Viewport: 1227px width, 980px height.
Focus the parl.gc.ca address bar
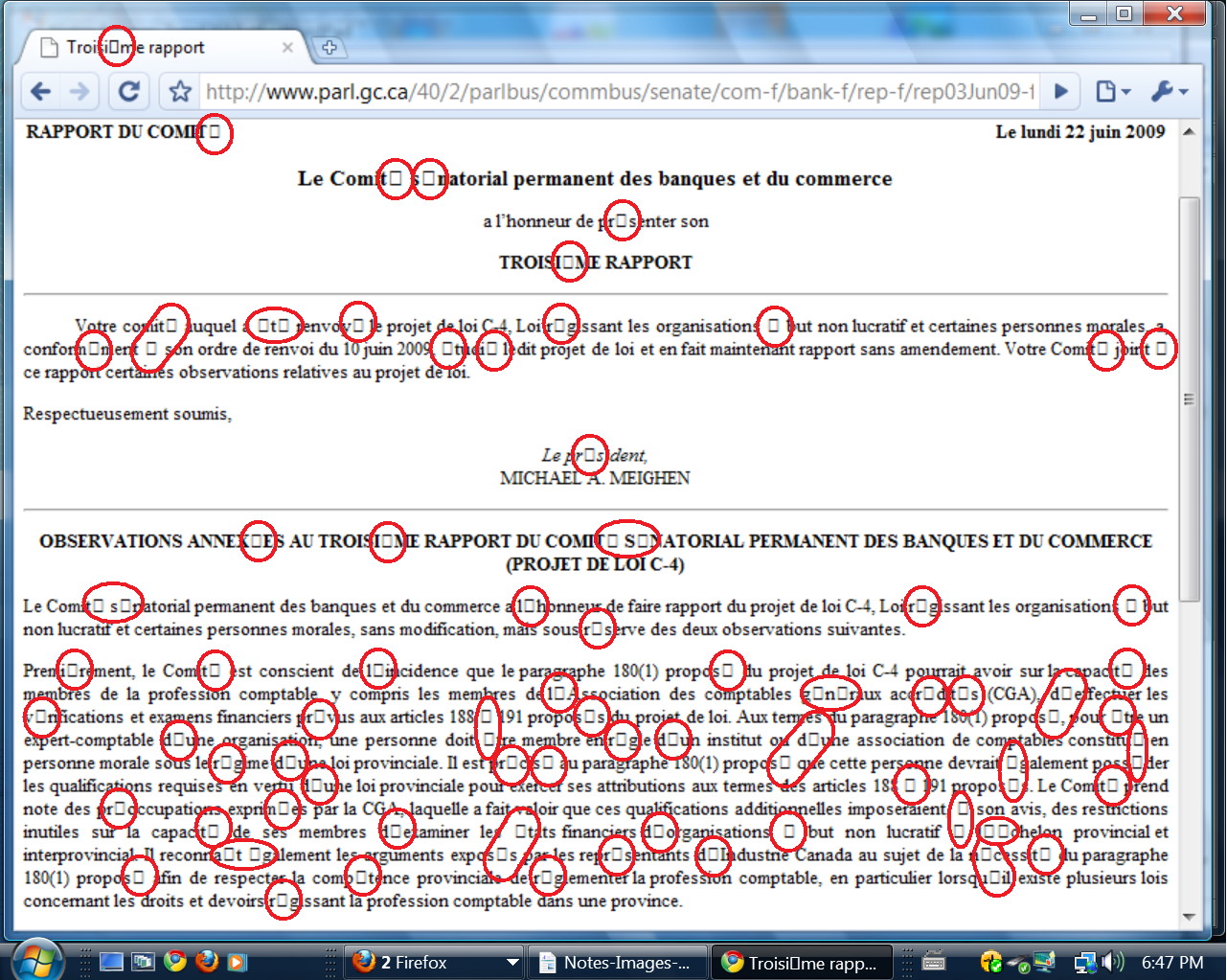click(620, 92)
